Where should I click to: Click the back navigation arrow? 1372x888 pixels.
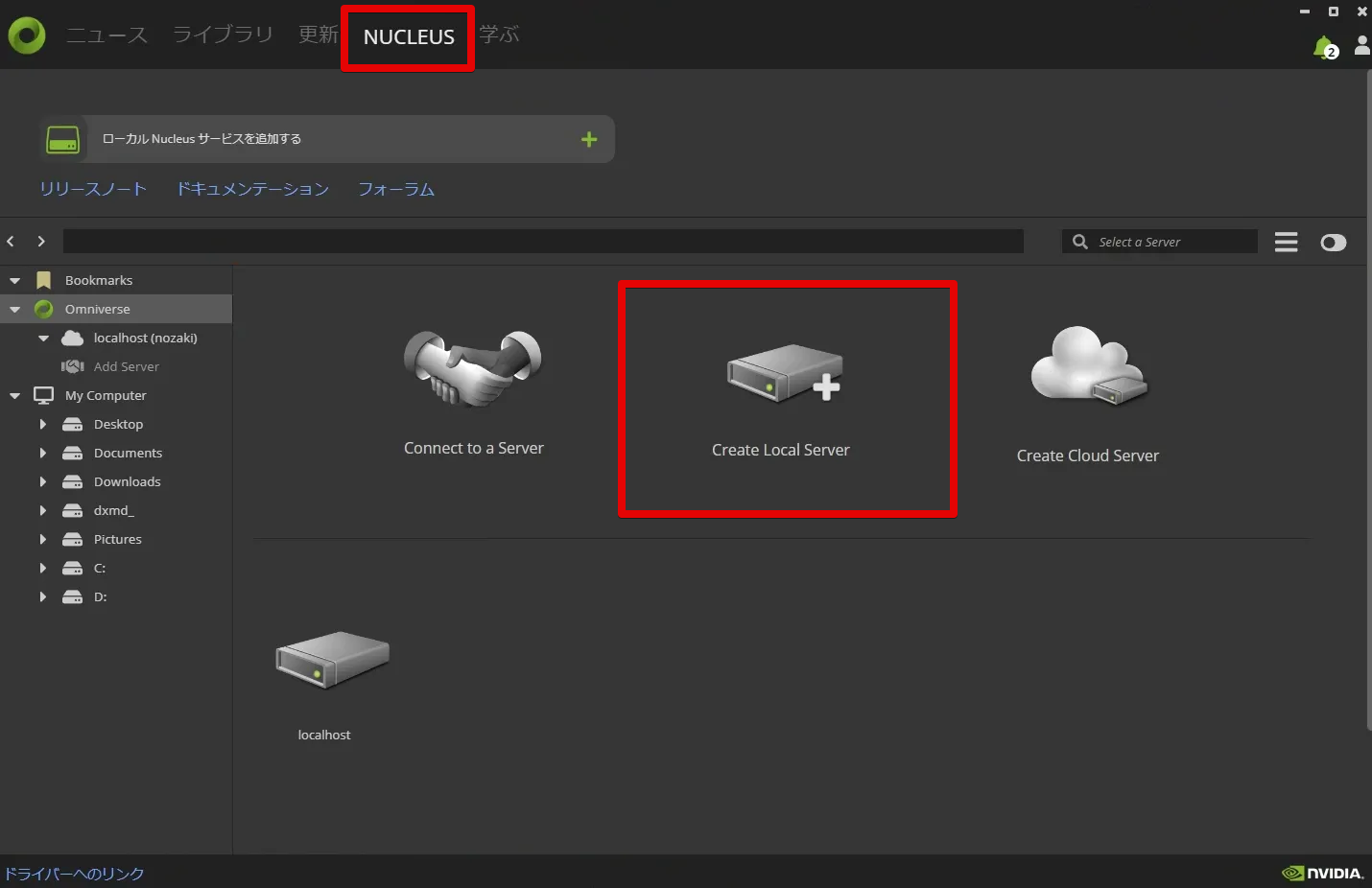[12, 242]
